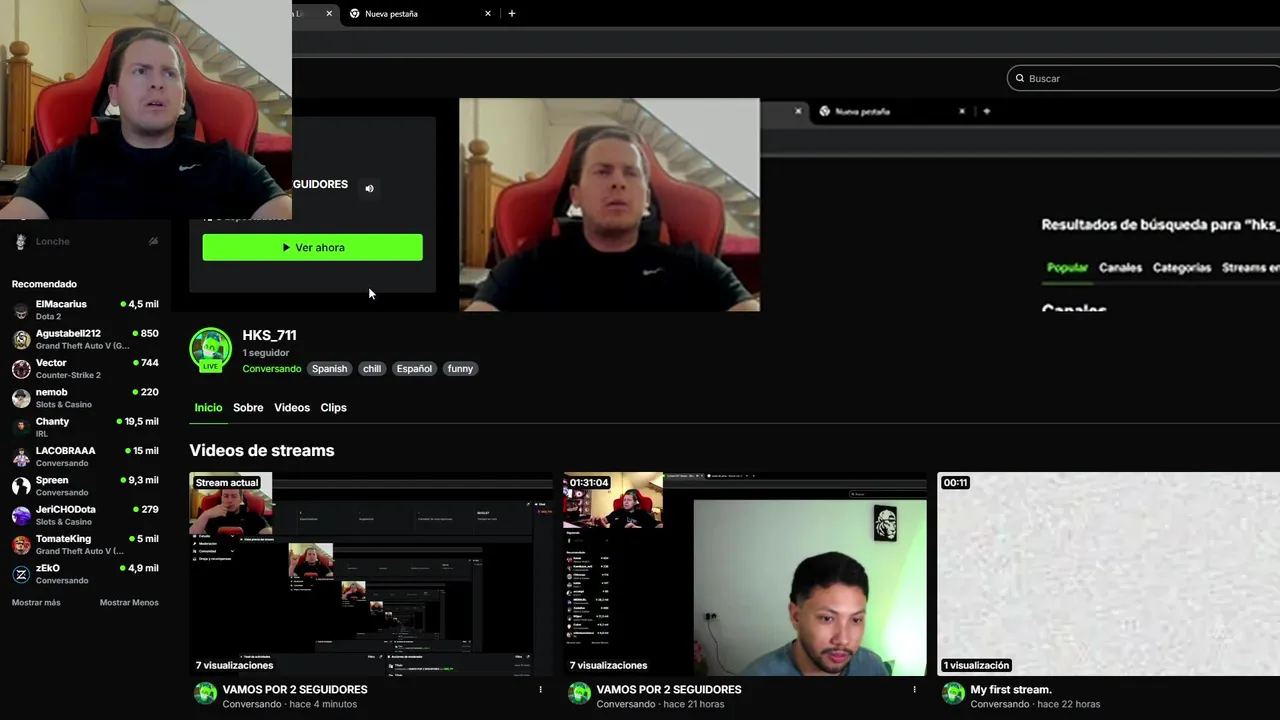Viewport: 1280px width, 720px height.
Task: Open ElMacarius avatar in Recomendado
Action: pos(21,310)
